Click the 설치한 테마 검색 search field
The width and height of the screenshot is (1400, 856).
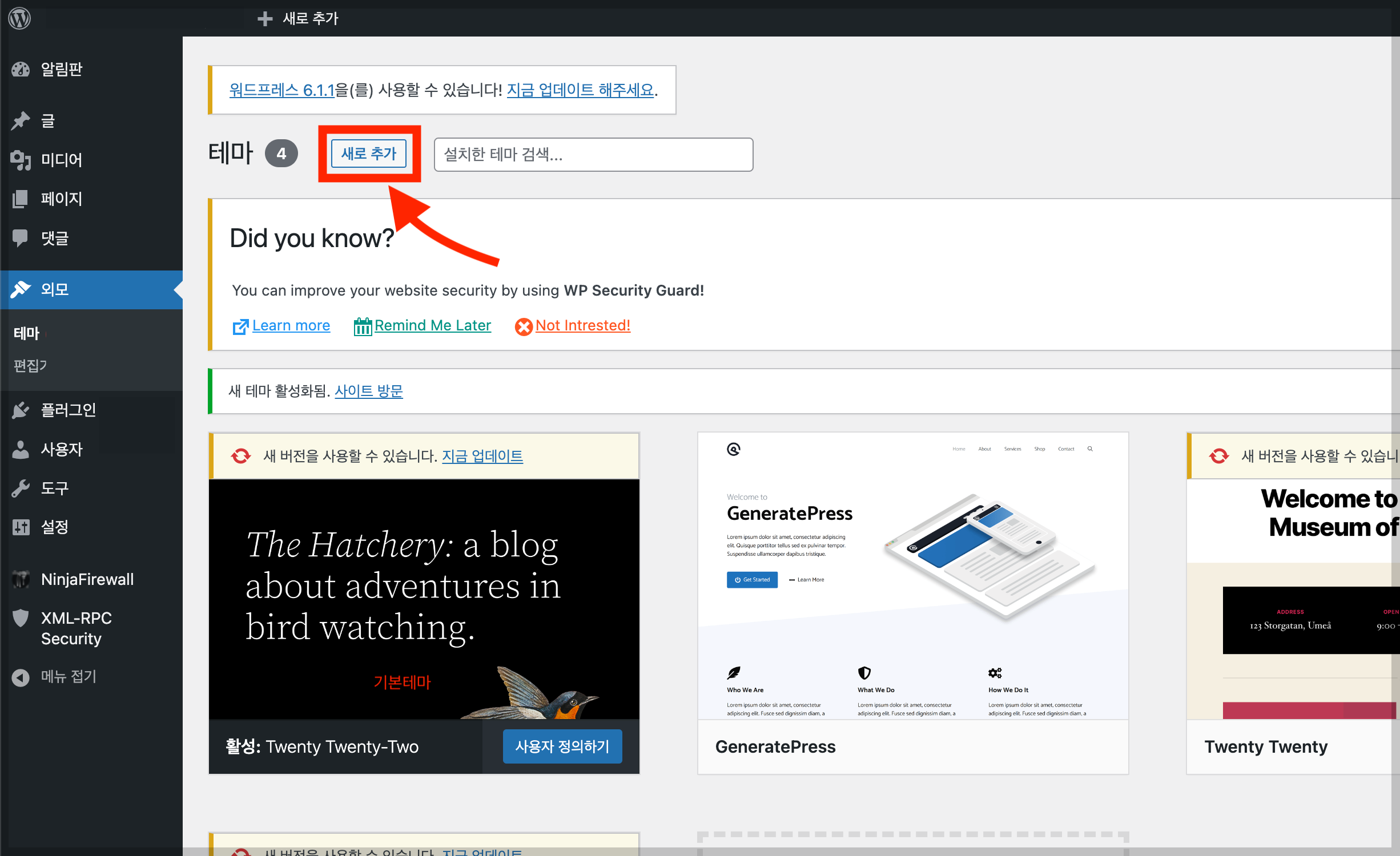pos(593,154)
